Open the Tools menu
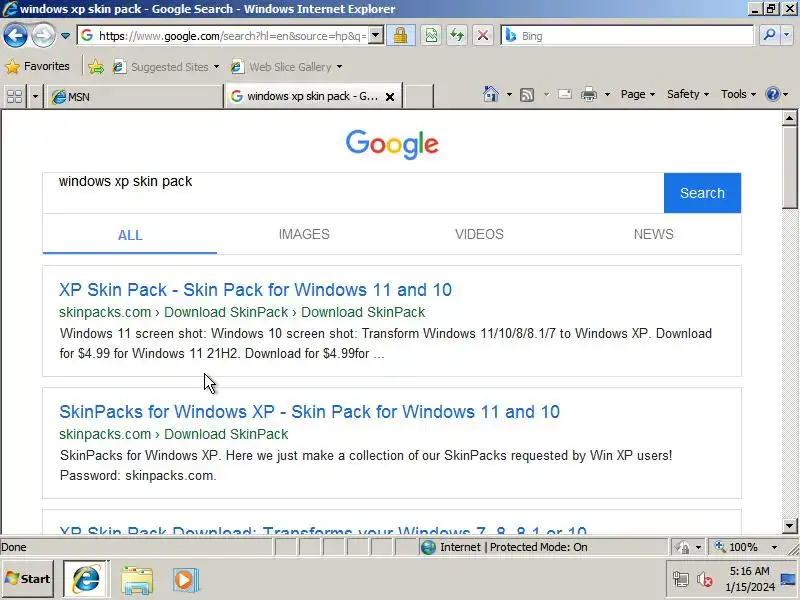This screenshot has height=600, width=800. 738,94
